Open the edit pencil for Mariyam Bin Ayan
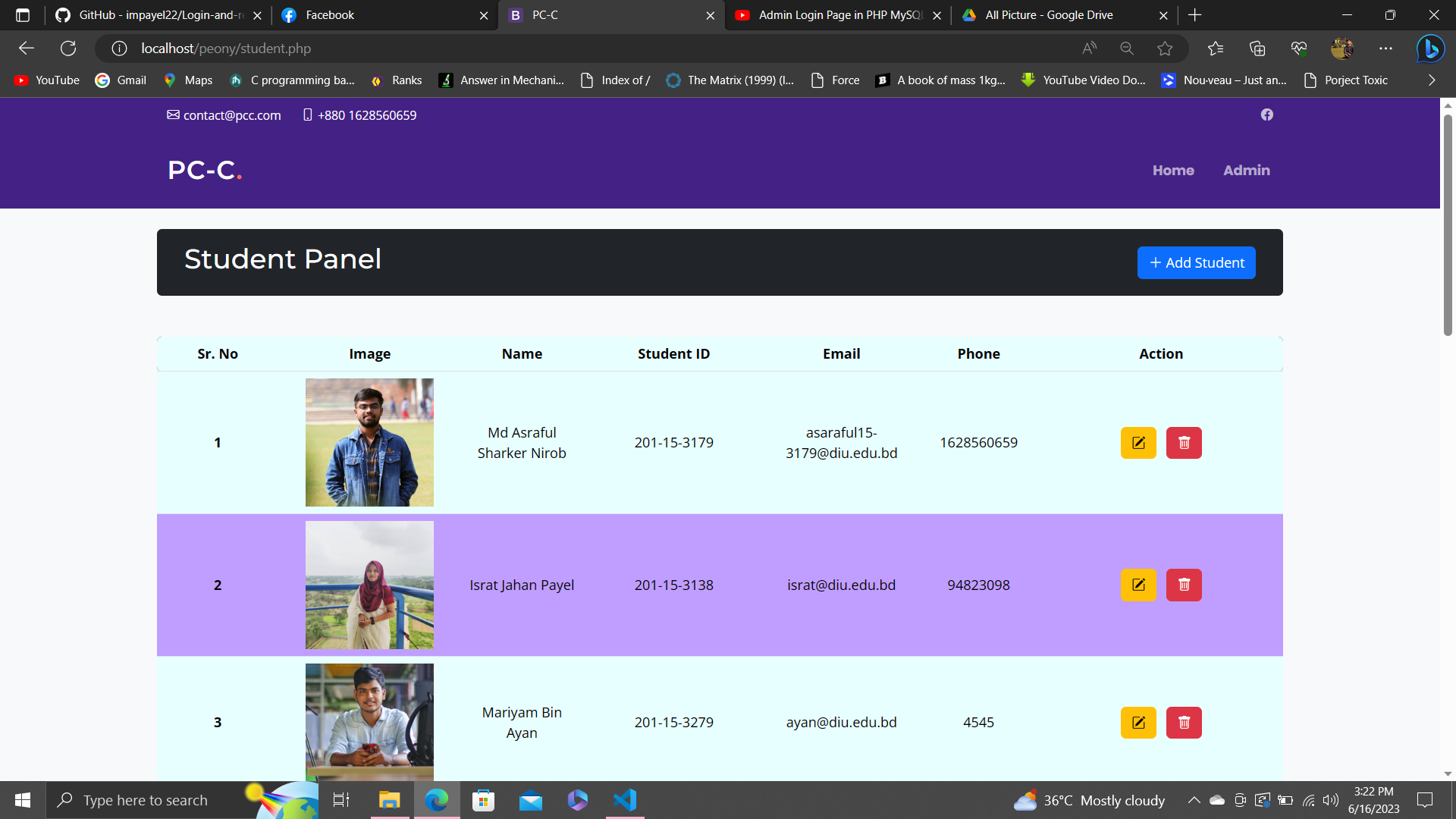 point(1137,722)
